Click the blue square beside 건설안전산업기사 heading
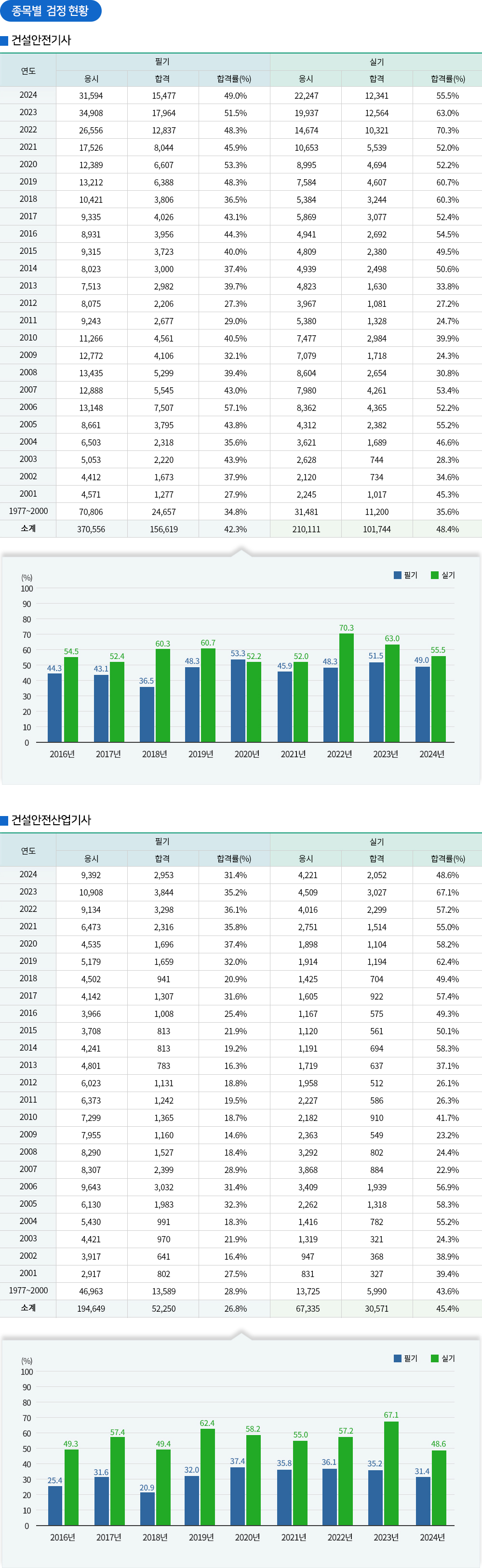 (x=4, y=820)
